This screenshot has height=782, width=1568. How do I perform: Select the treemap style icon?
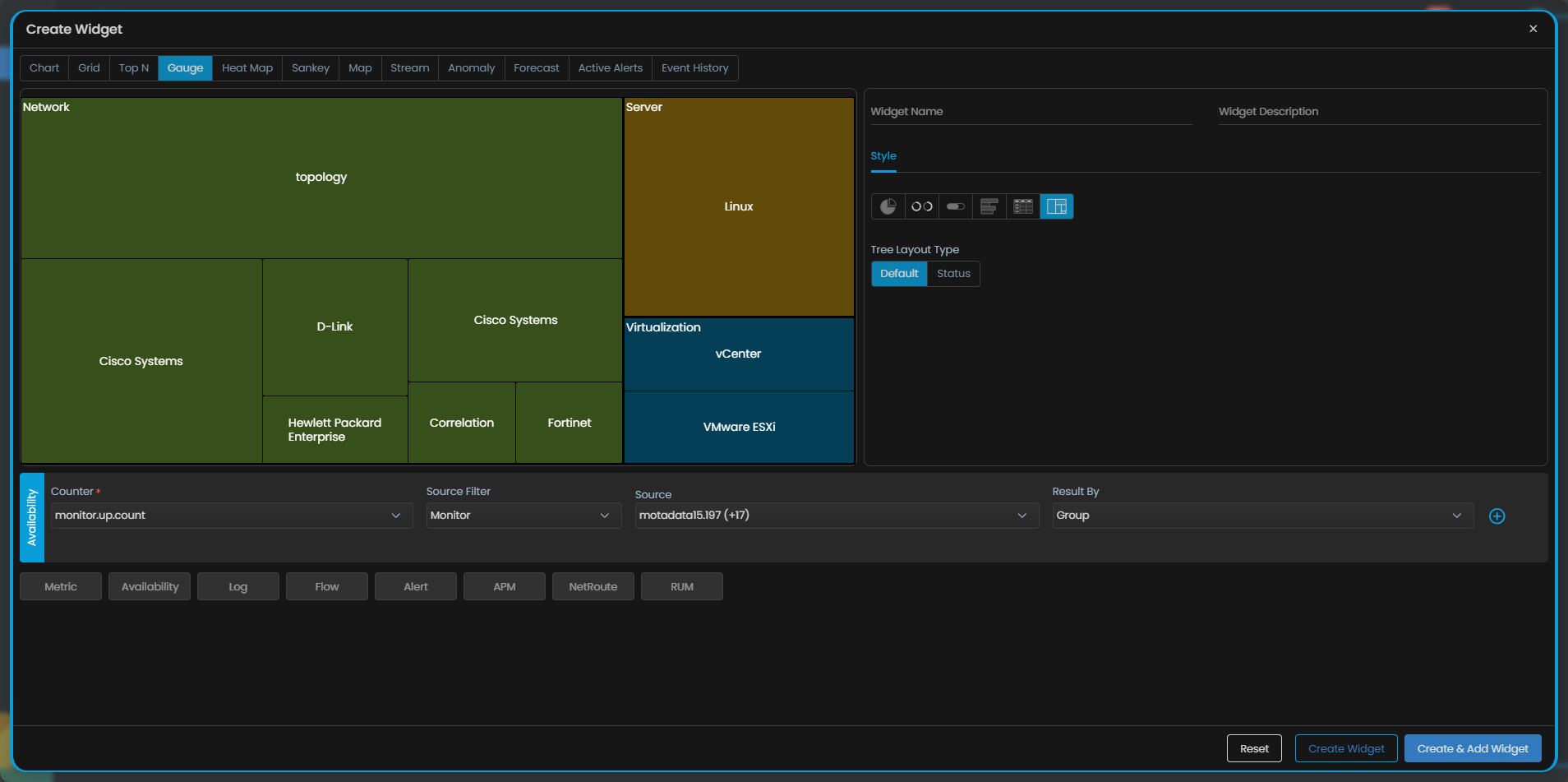1056,206
